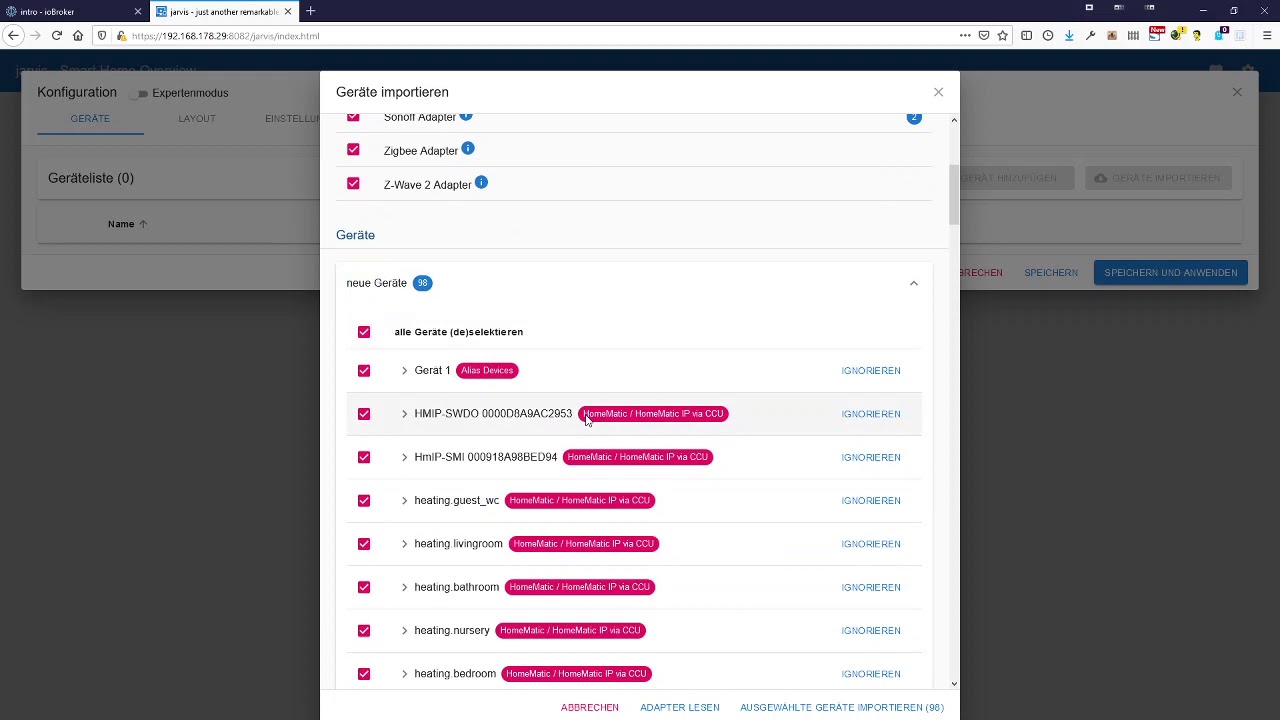Ignore HMIP-SWDO 0000D8A9AC2953 device
Screen dimensions: 1280x720
(x=871, y=414)
